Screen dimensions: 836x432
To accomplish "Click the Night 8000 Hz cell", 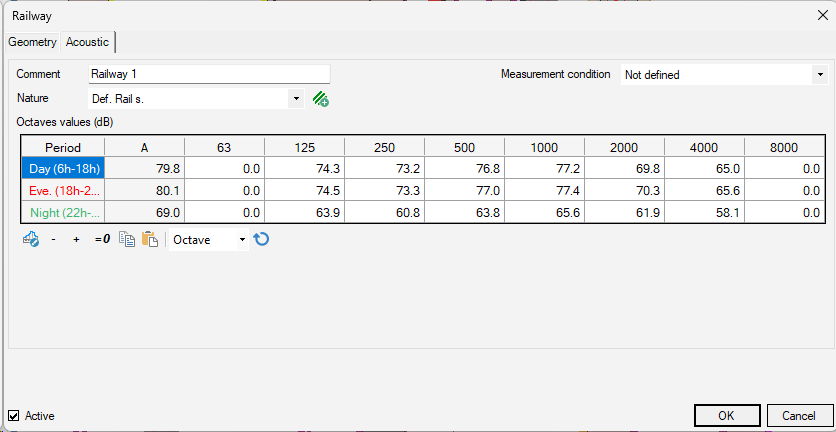I will point(784,213).
